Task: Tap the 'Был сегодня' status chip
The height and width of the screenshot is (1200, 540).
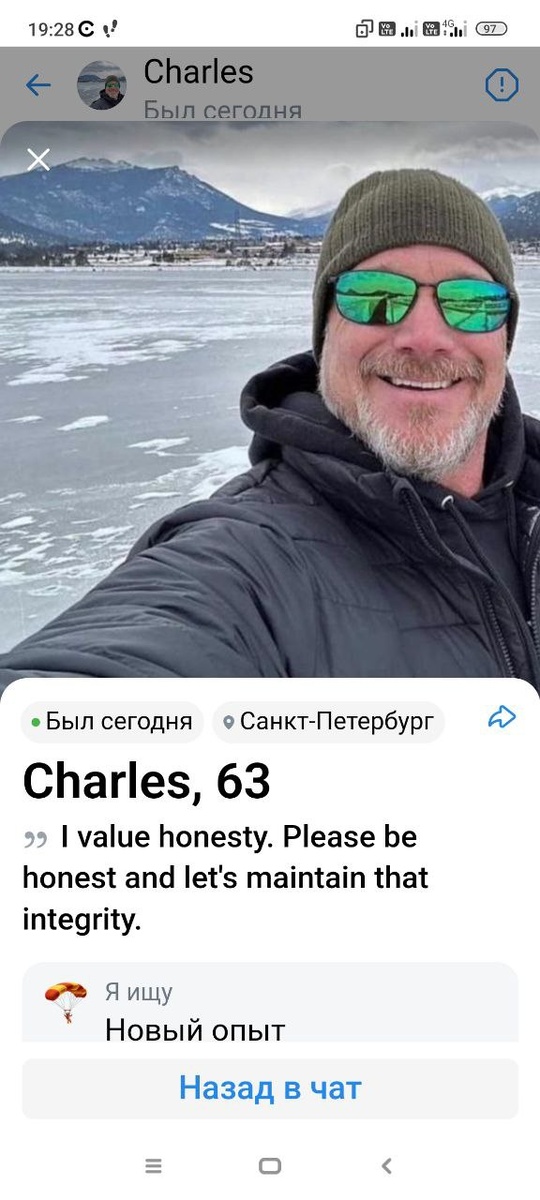Action: [x=112, y=721]
